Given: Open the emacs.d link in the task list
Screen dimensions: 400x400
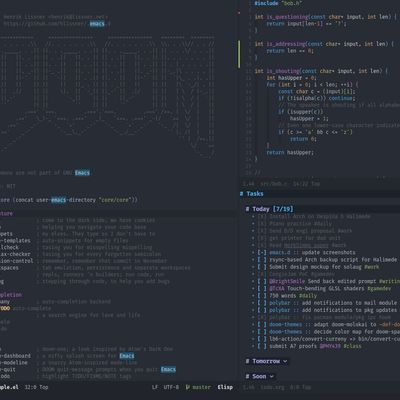Looking at the screenshot, I should (279, 253).
